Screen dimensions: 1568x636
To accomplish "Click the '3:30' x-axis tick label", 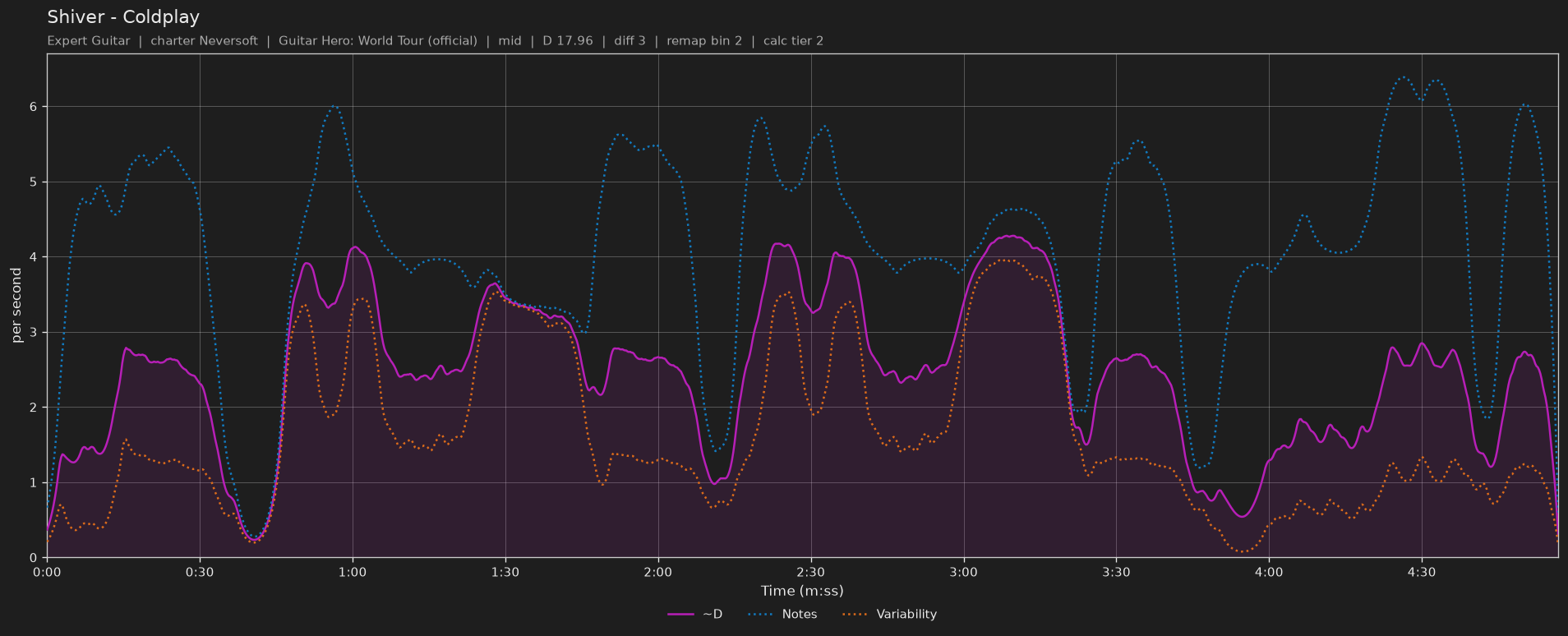I will [x=1116, y=572].
